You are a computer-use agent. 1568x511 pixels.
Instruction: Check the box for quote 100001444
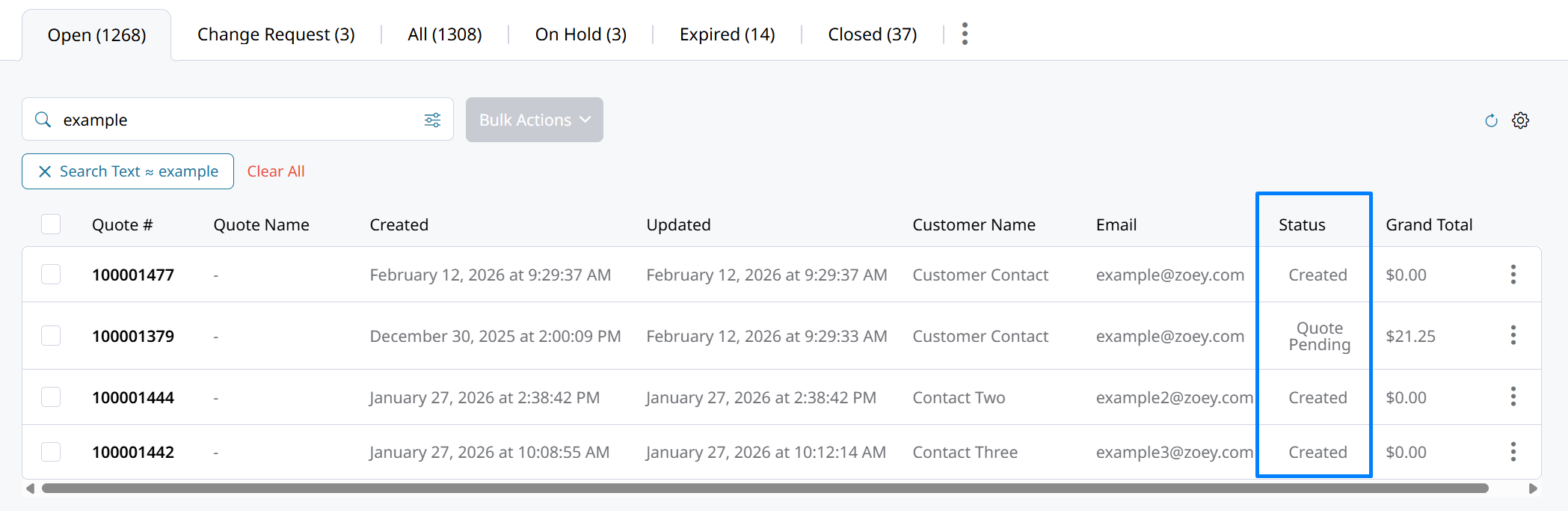(51, 397)
